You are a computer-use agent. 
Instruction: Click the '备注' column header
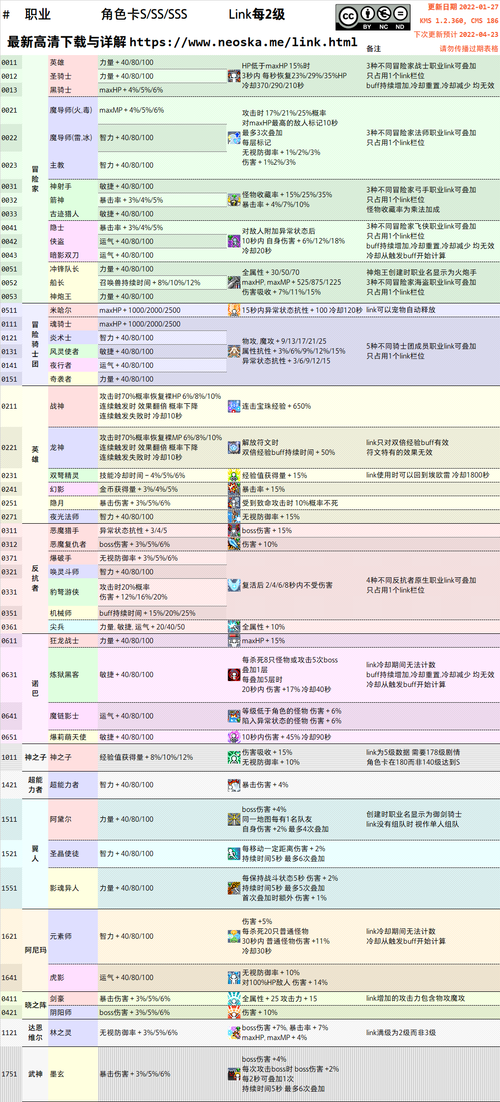pos(374,48)
